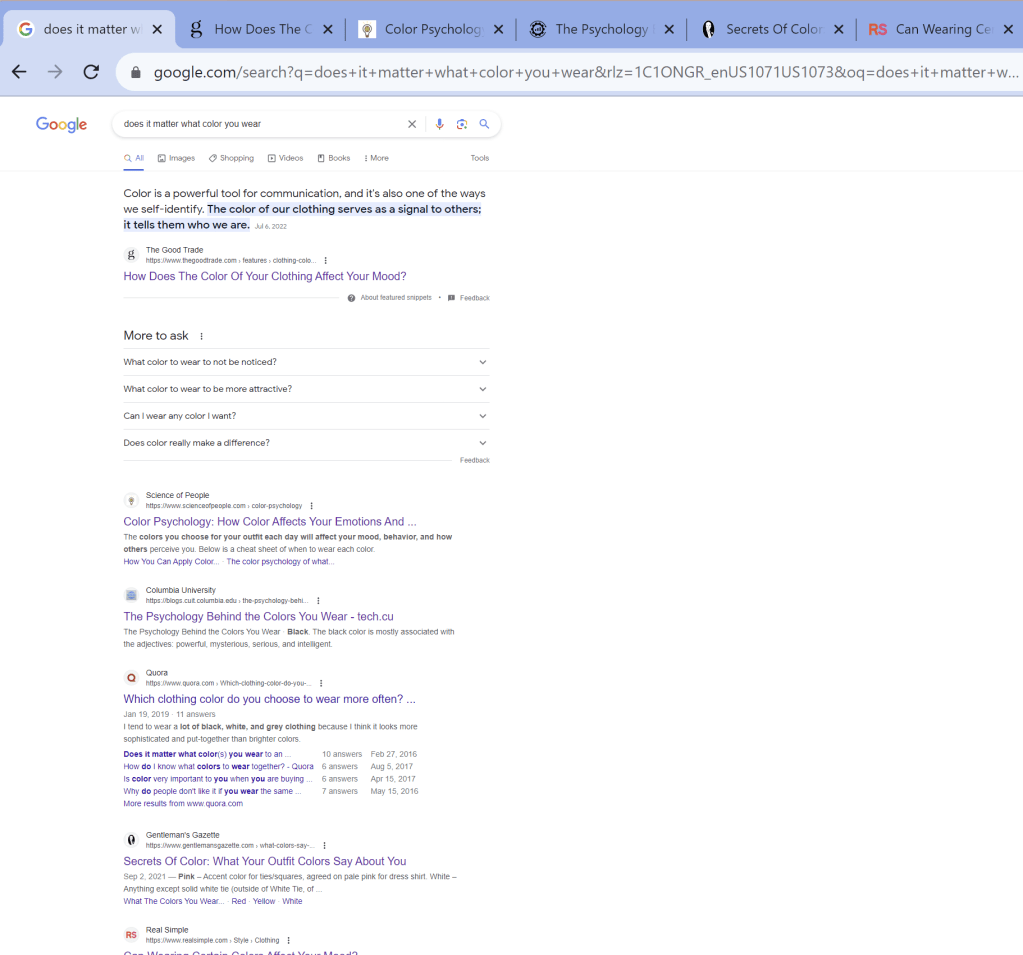
Task: Open three-dot menu beside The Good Trade result
Action: [x=325, y=260]
